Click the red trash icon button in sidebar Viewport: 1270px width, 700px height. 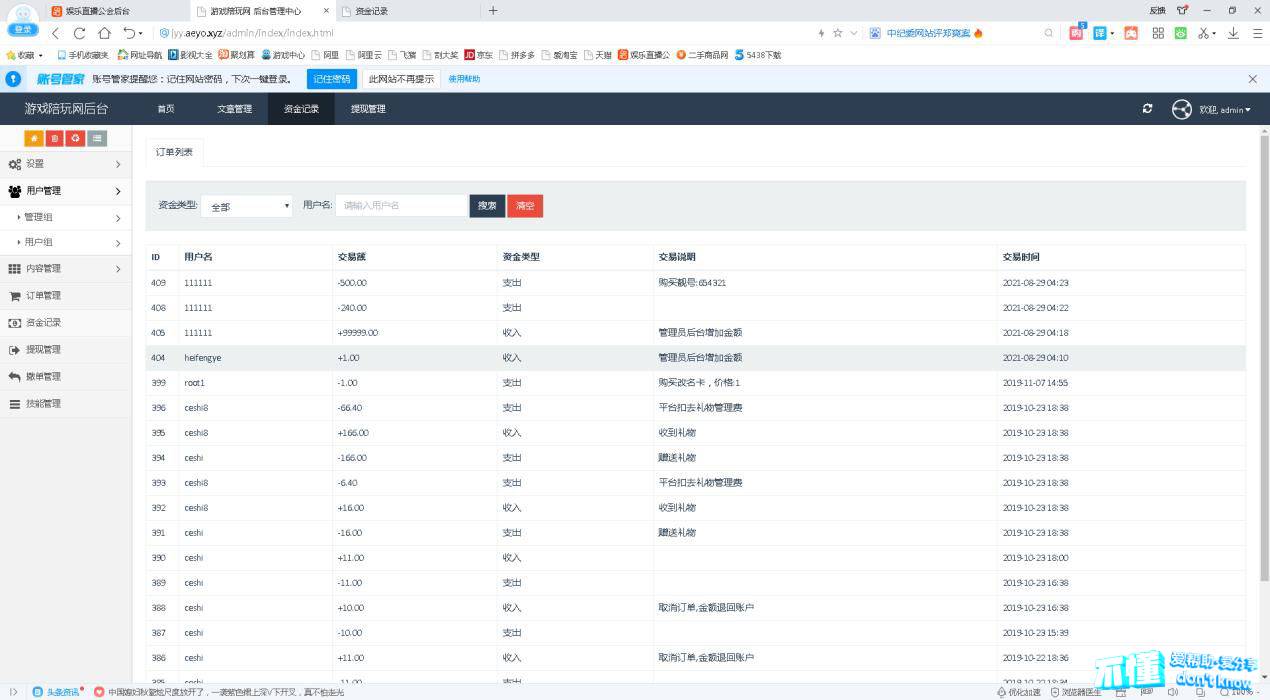tap(55, 138)
